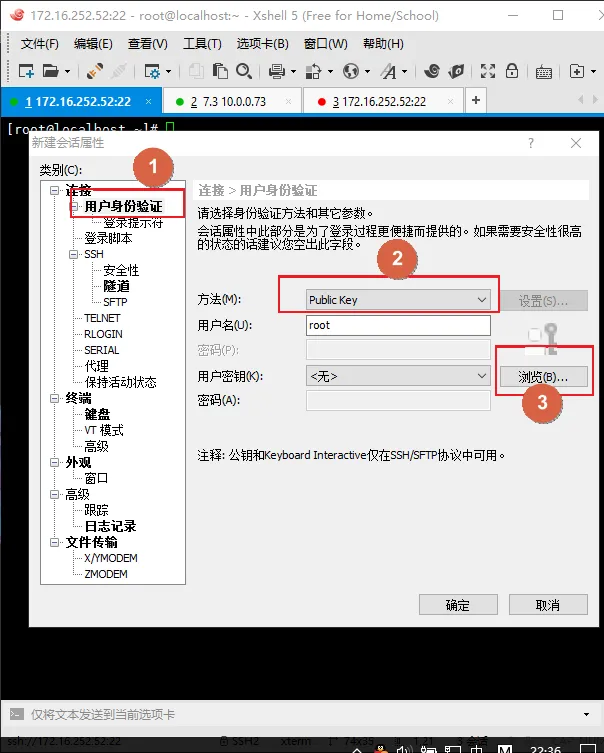This screenshot has height=753, width=604.
Task: Close the first 172.16.252.52:22 tab
Action: (148, 101)
